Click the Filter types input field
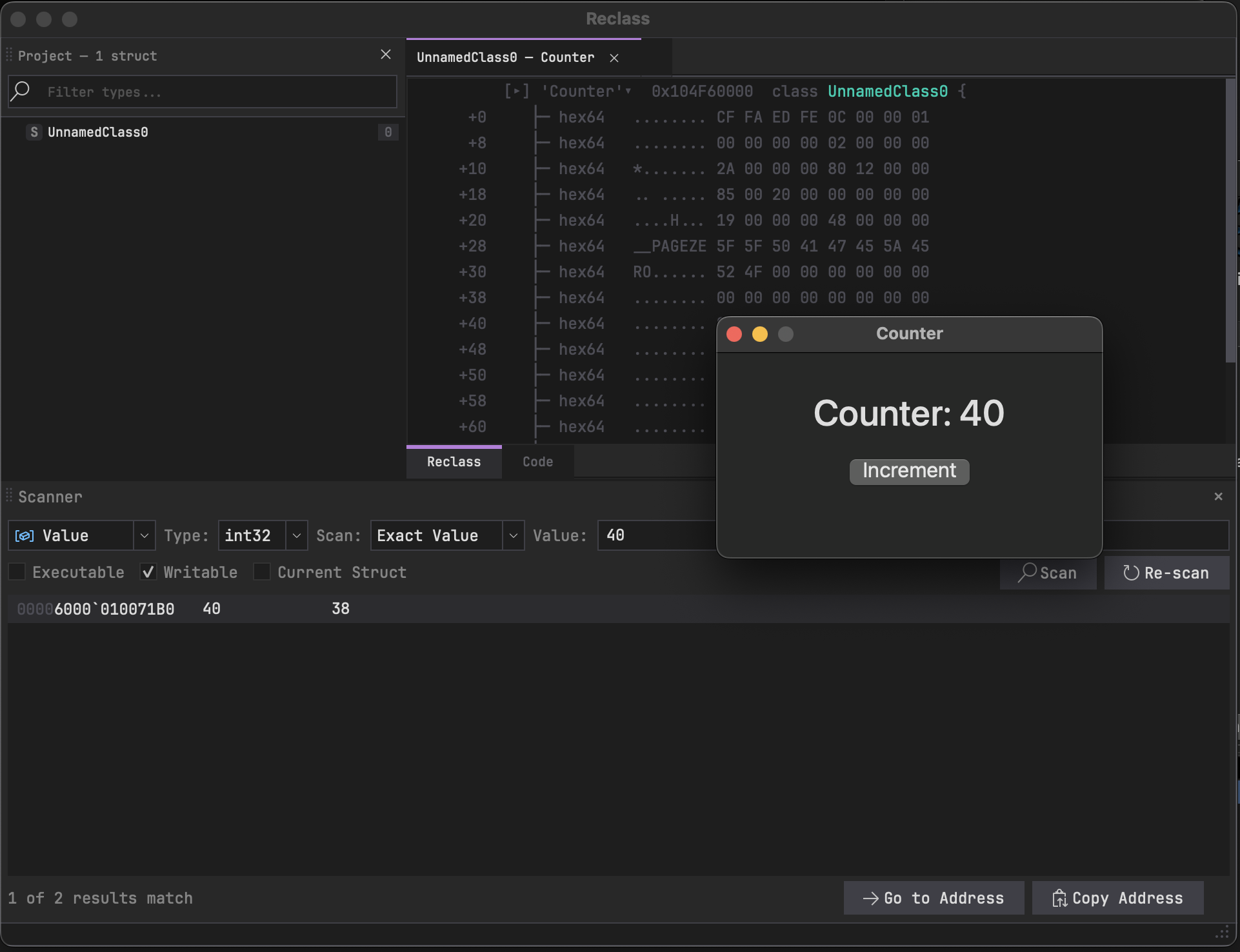The height and width of the screenshot is (952, 1240). coord(203,92)
